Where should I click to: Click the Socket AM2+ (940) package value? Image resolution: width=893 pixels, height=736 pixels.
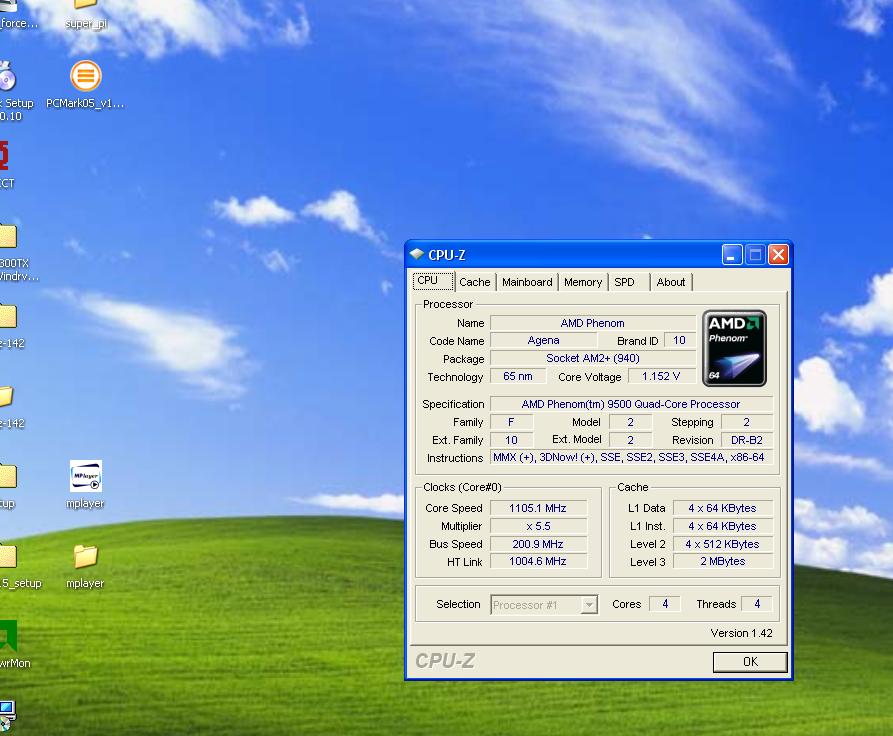tap(592, 358)
